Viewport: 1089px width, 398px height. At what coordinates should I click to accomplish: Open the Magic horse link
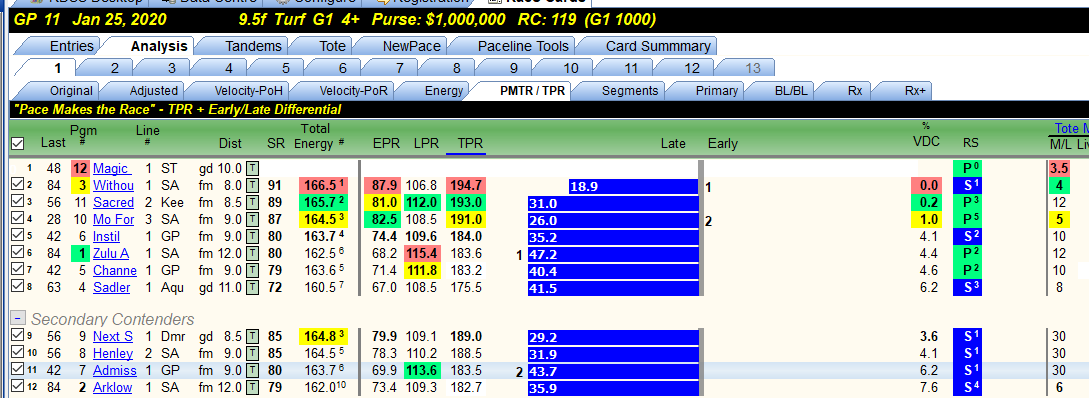click(111, 169)
